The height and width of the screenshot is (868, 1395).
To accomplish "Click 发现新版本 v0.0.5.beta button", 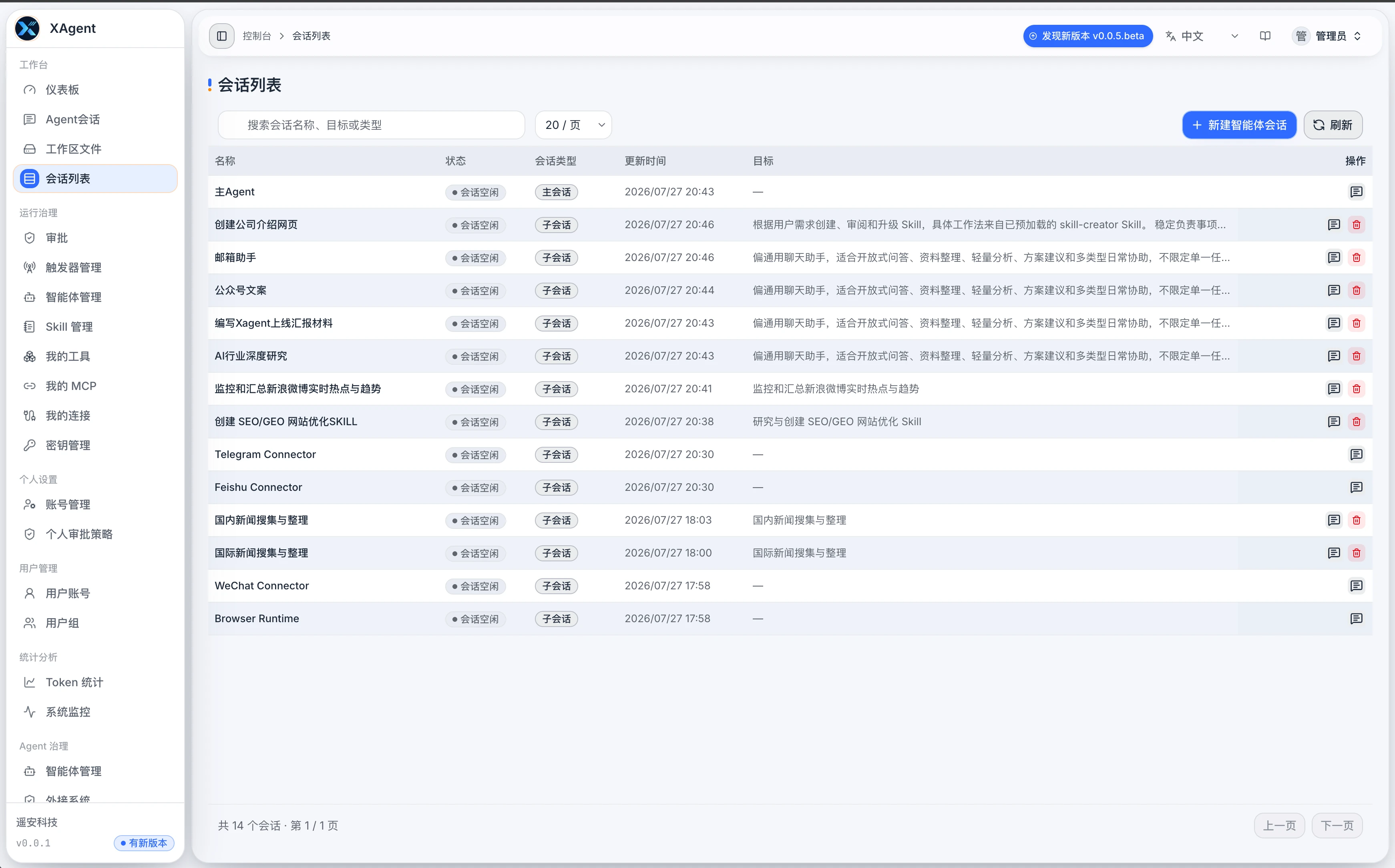I will [1087, 36].
